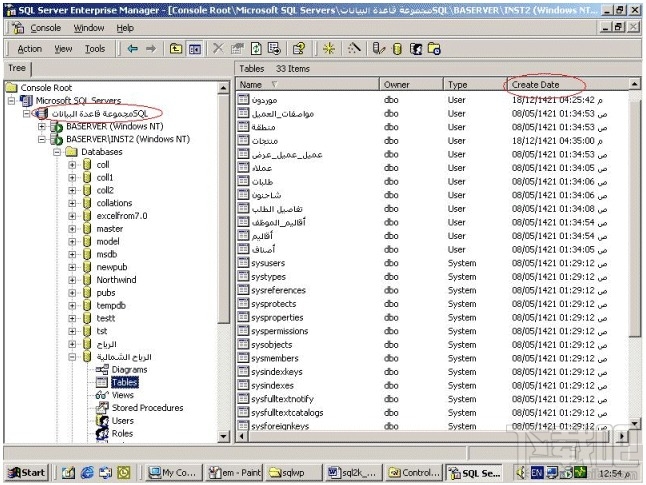
Task: Click the New Login toolbar icon
Action: point(416,49)
